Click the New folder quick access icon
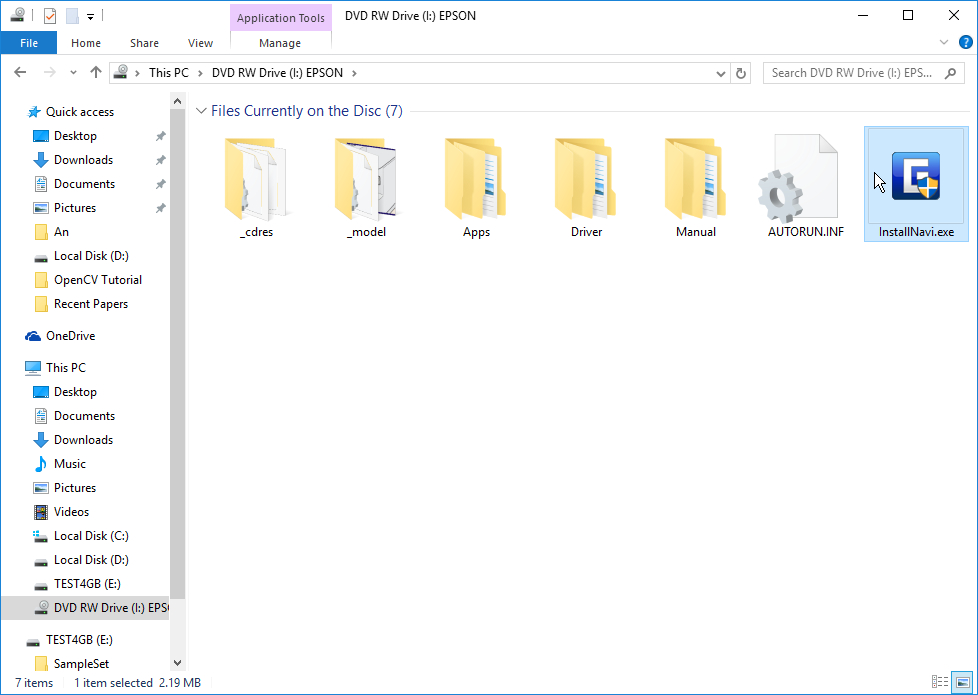The height and width of the screenshot is (695, 978). 72,16
